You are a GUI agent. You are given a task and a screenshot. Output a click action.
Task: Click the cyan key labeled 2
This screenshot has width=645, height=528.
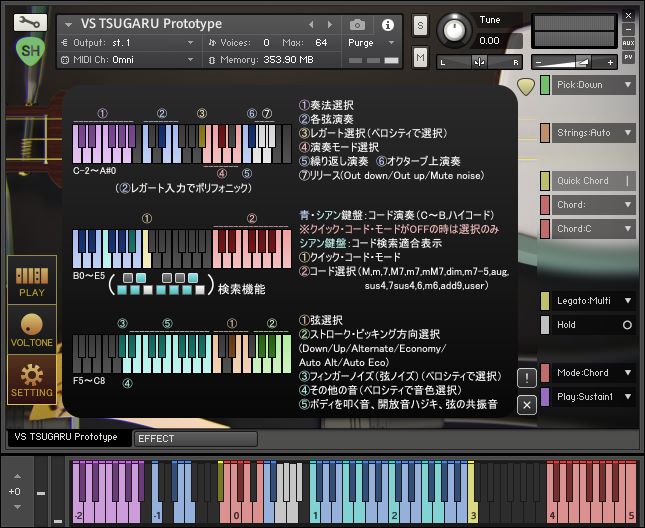click(x=394, y=513)
